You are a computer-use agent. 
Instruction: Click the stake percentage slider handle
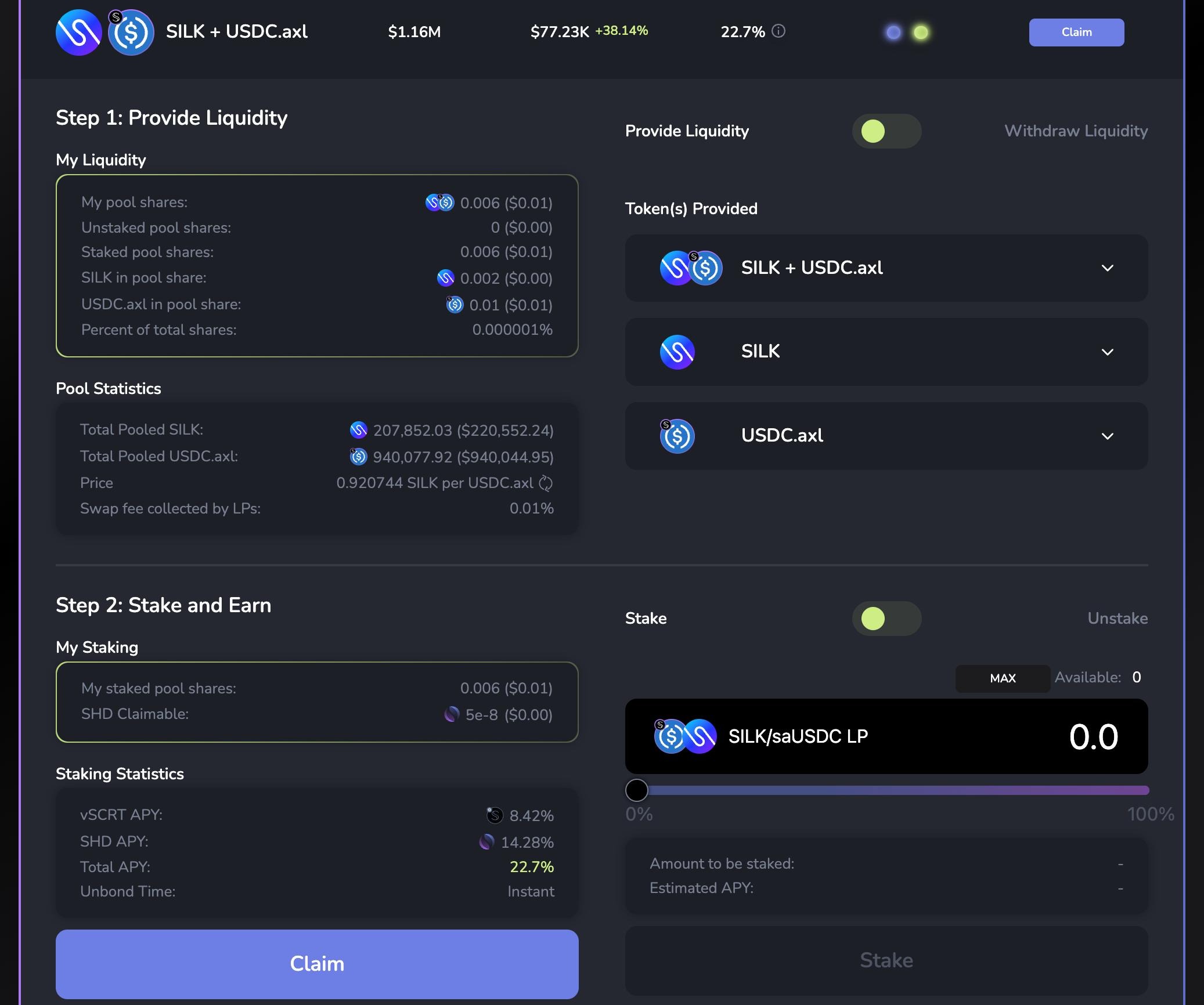tap(637, 790)
